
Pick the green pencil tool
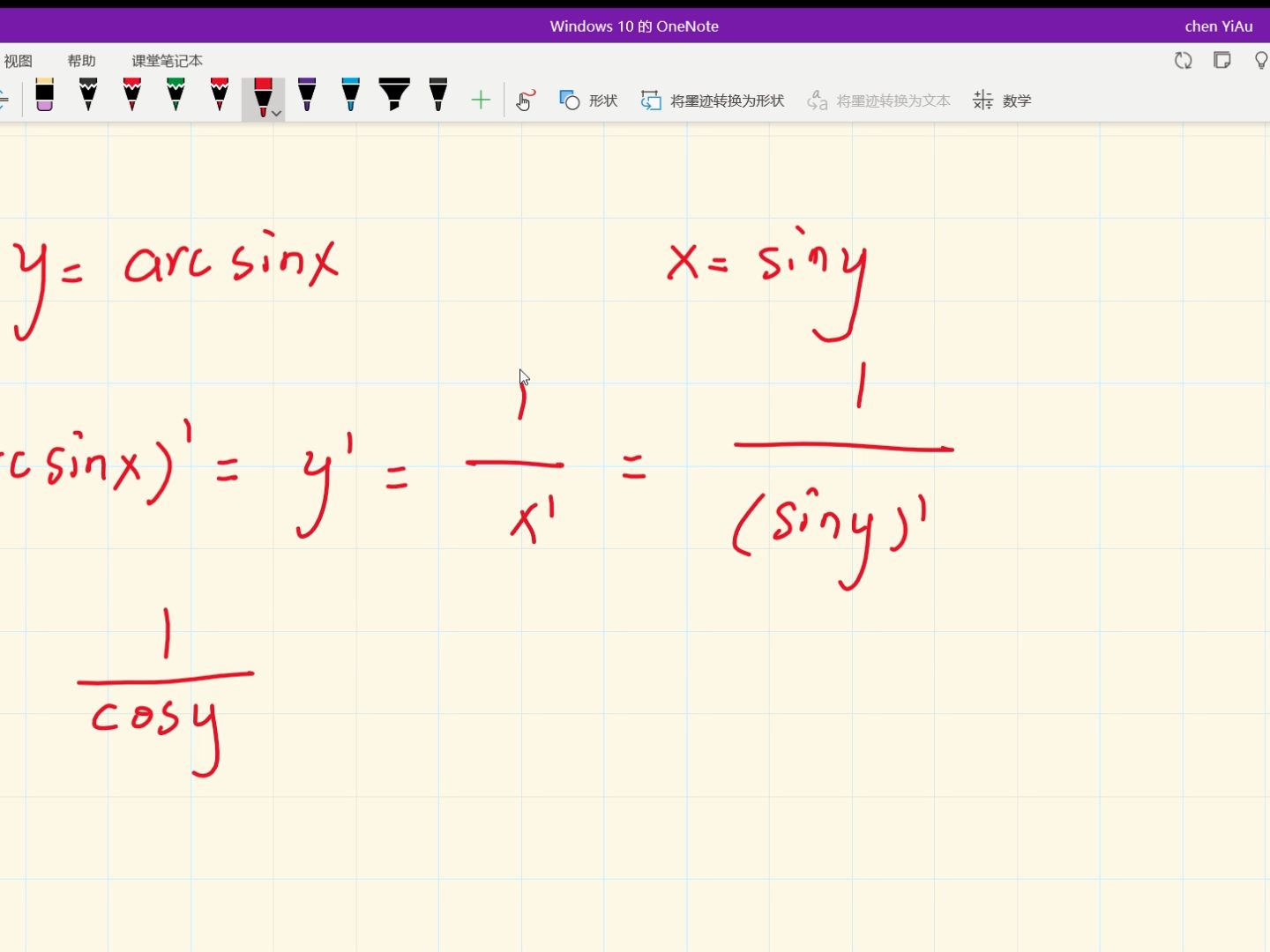coord(176,95)
